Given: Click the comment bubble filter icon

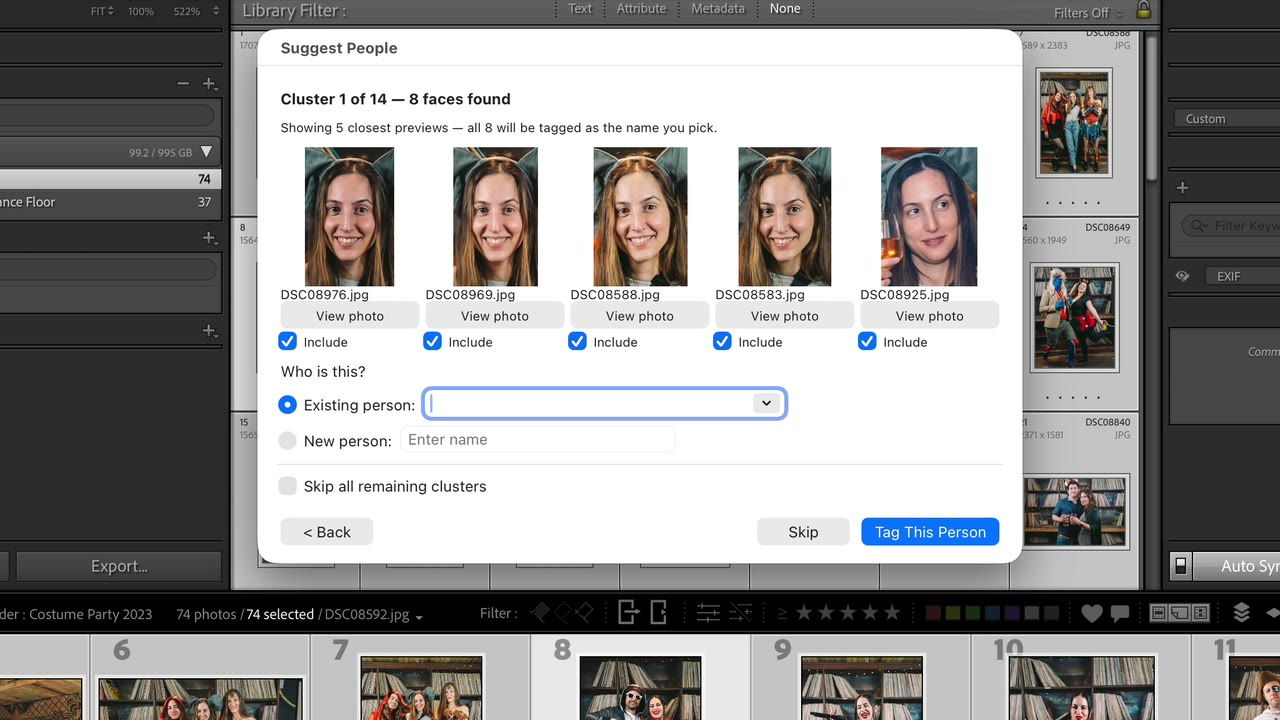Looking at the screenshot, I should 1119,613.
